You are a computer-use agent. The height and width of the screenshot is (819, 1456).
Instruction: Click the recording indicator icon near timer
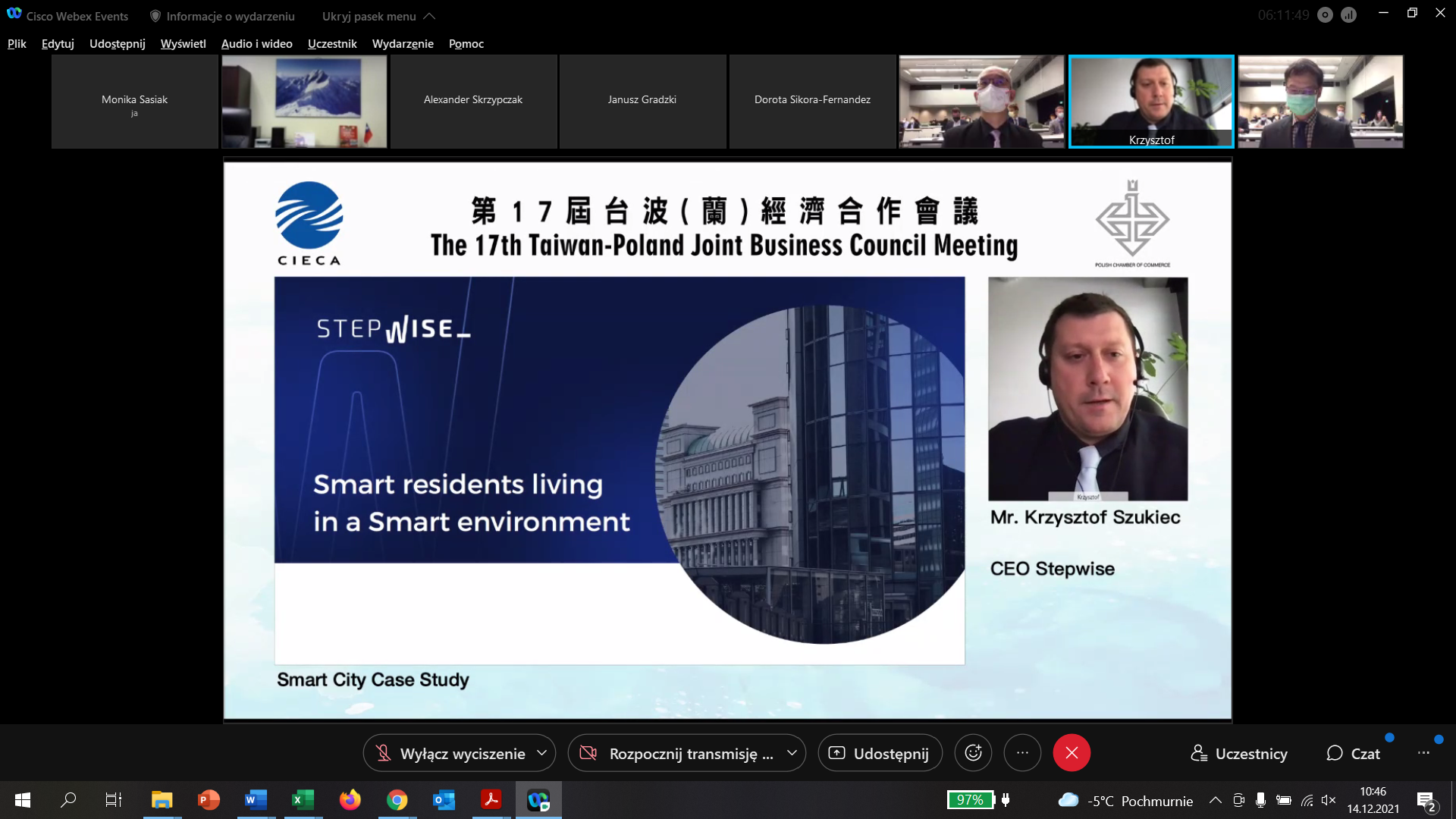(1325, 15)
